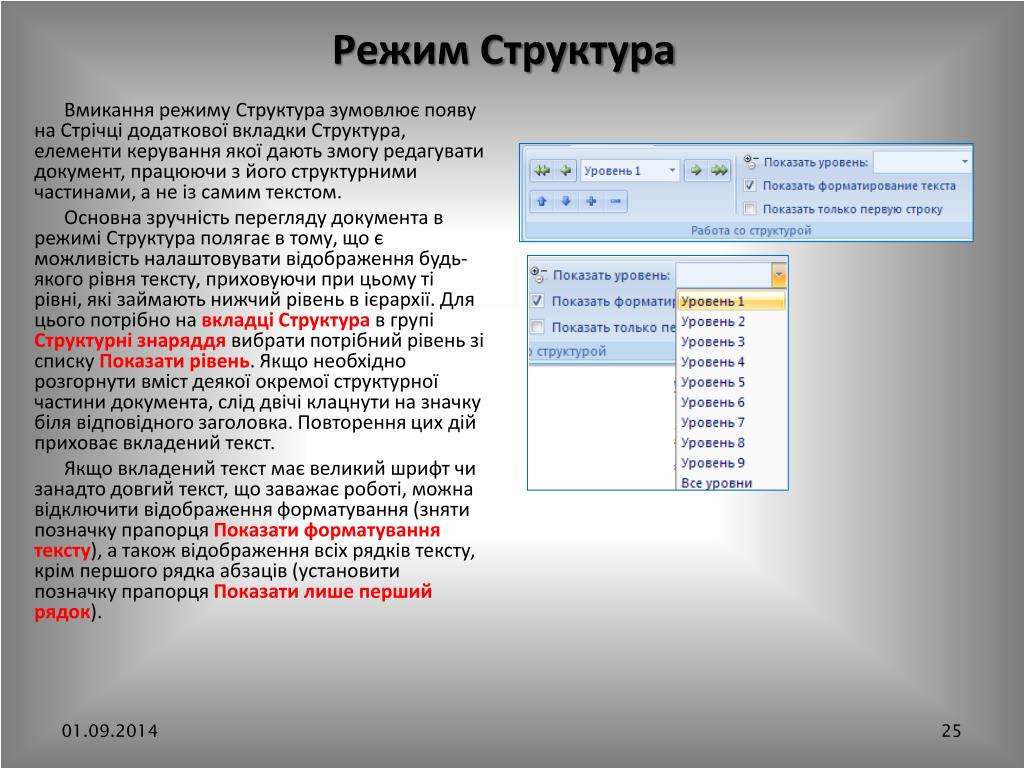Select Уровень 6 in the dropdown list
1024x768 pixels.
731,402
